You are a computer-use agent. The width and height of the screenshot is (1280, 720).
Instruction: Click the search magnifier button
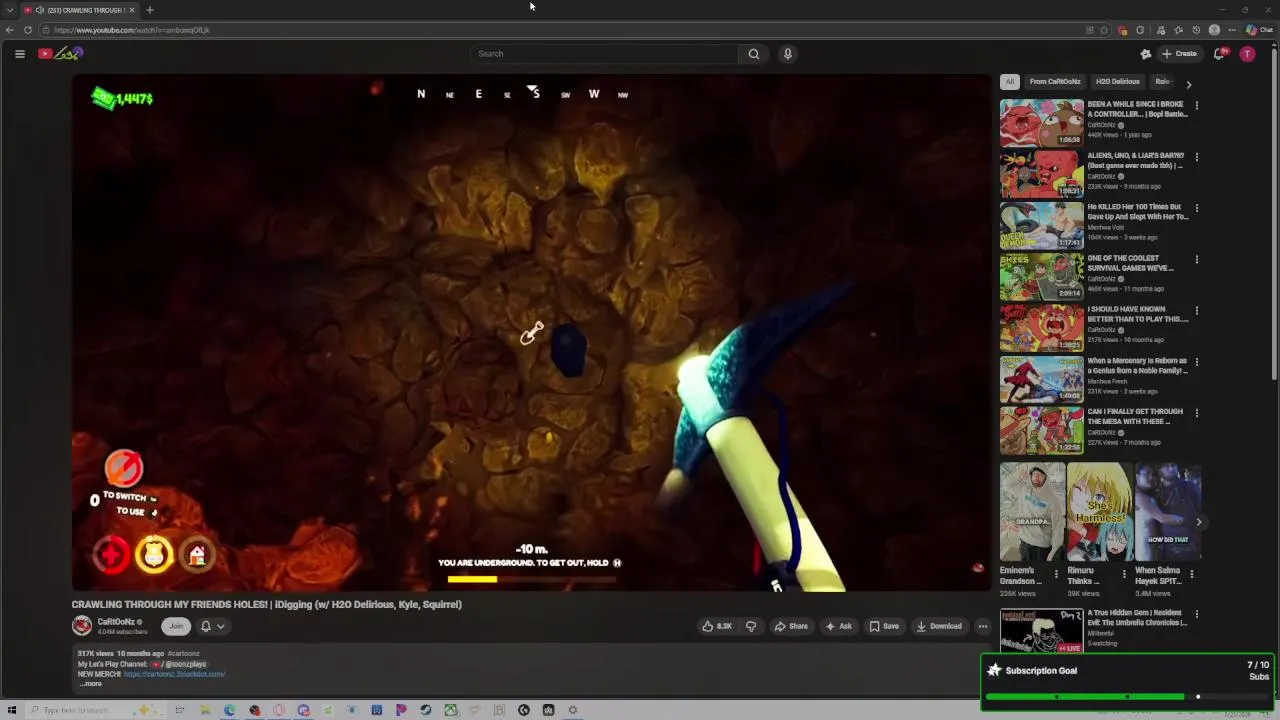click(754, 54)
